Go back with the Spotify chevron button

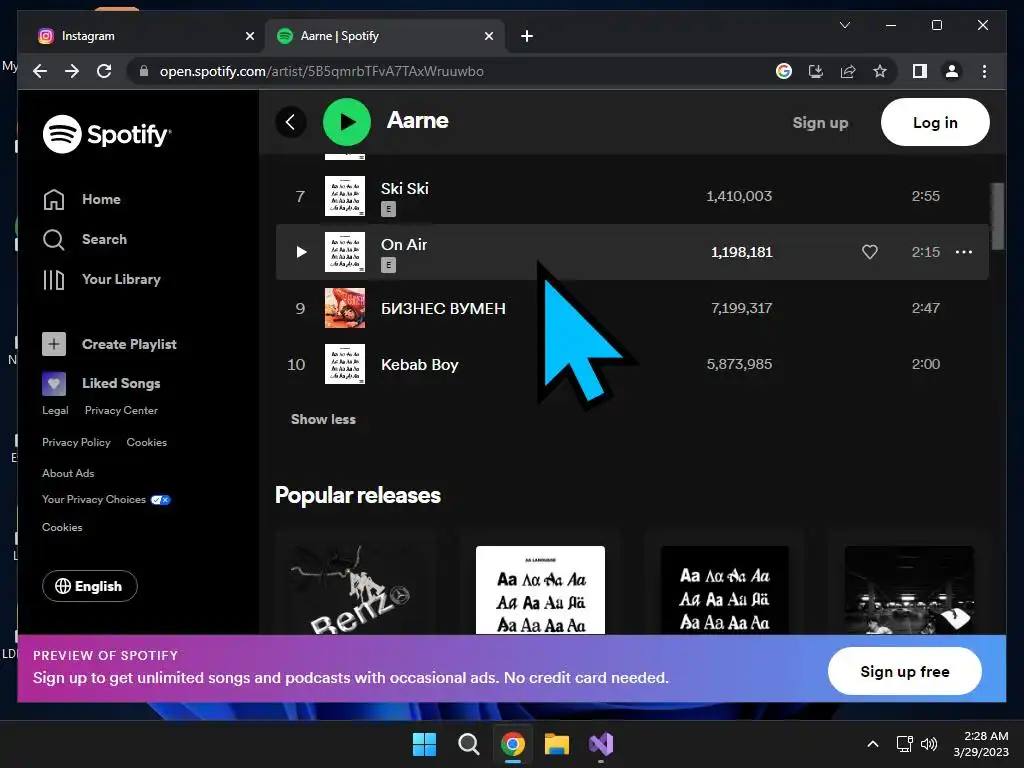[291, 122]
